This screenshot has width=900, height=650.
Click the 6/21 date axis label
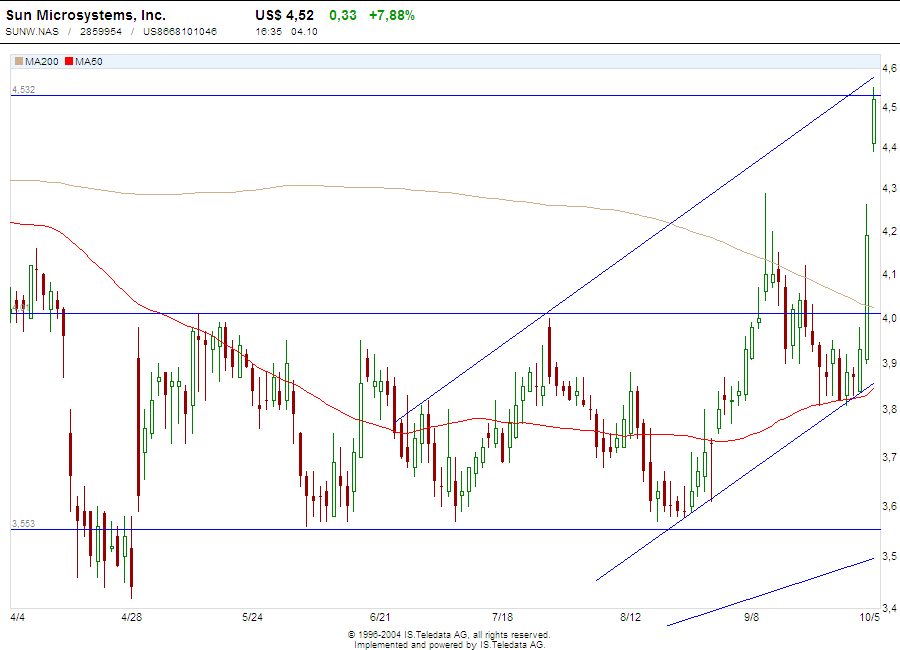pos(380,617)
